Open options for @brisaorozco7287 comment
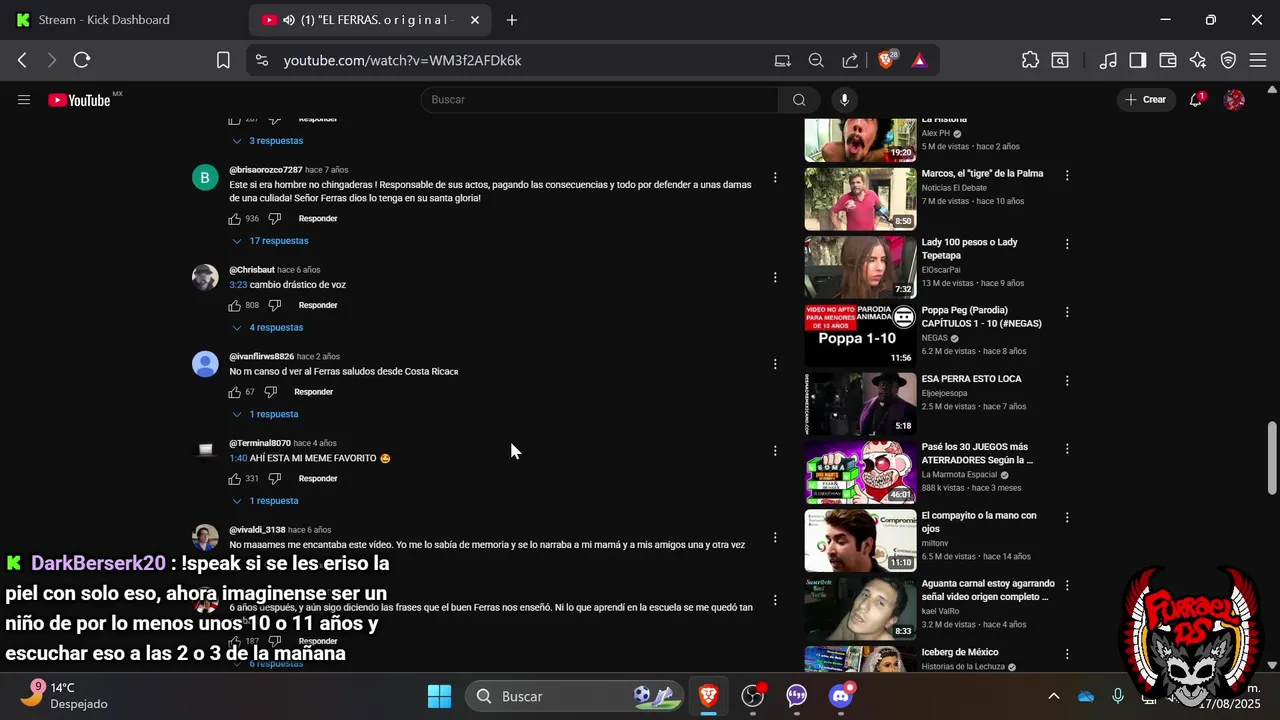This screenshot has width=1280, height=720. tap(775, 177)
